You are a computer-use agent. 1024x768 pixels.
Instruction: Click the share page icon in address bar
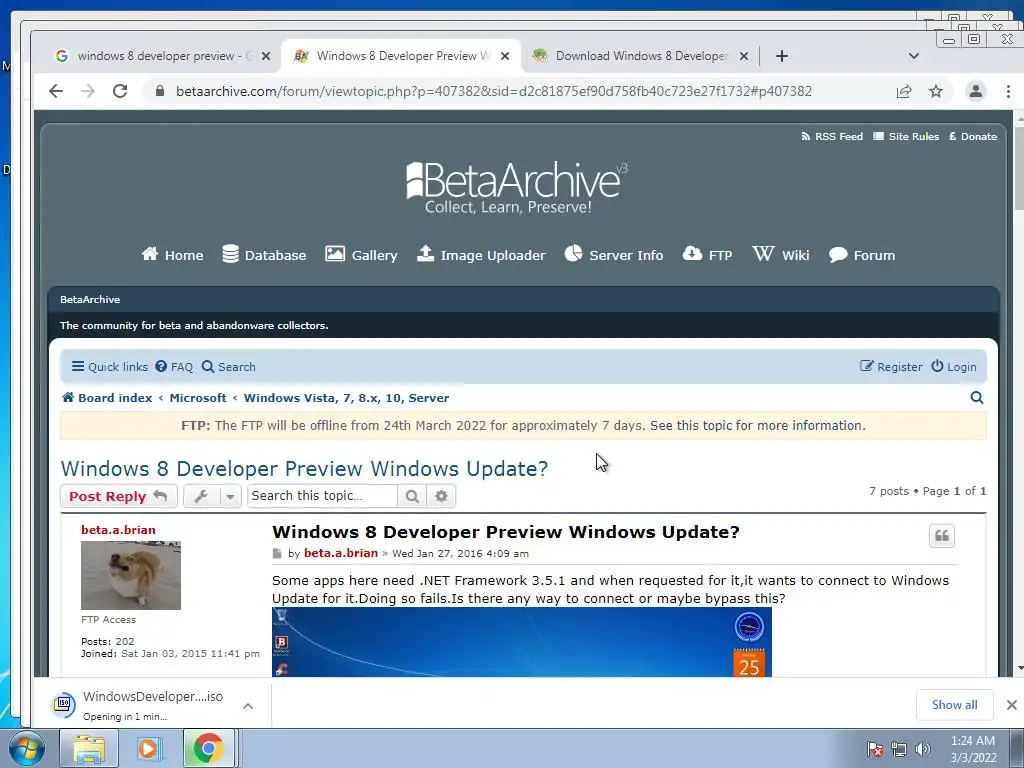point(904,91)
